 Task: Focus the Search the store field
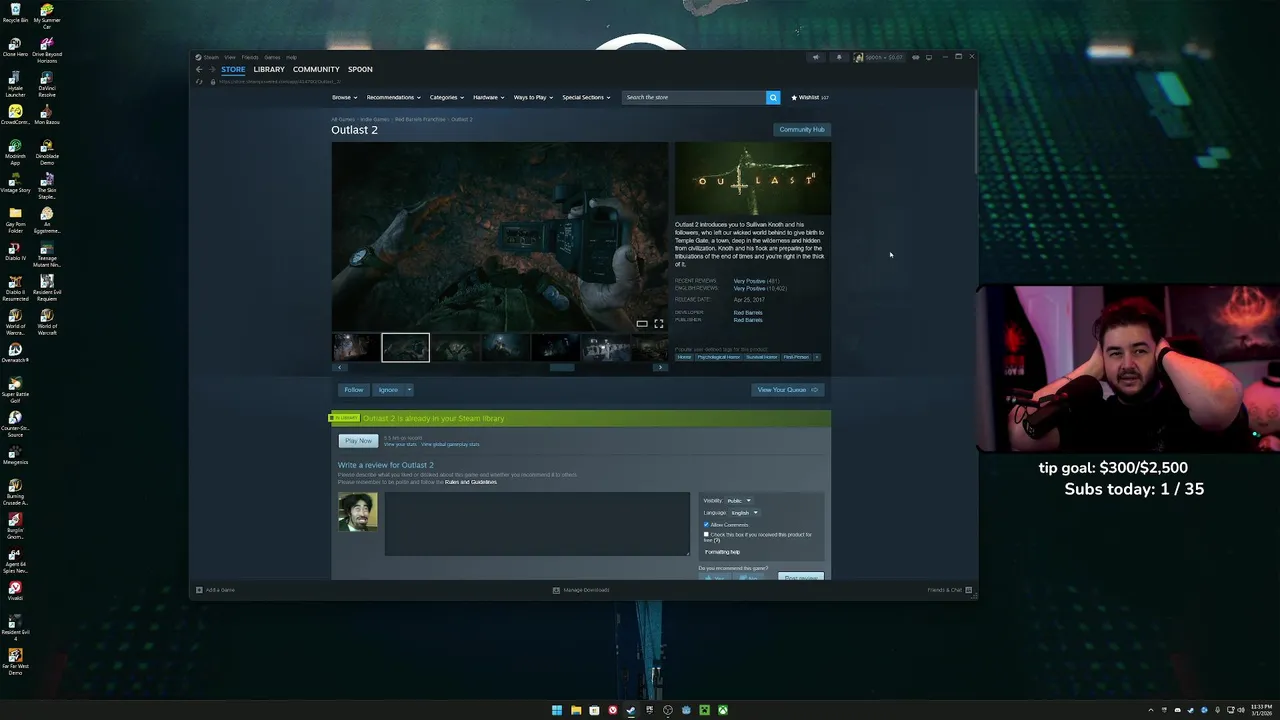click(694, 97)
